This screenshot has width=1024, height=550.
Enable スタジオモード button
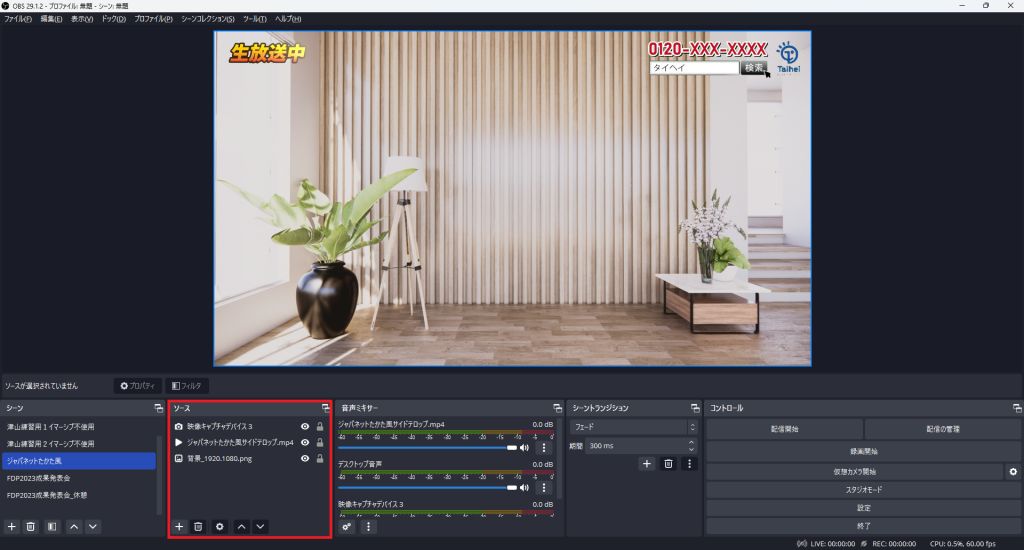[x=864, y=490]
